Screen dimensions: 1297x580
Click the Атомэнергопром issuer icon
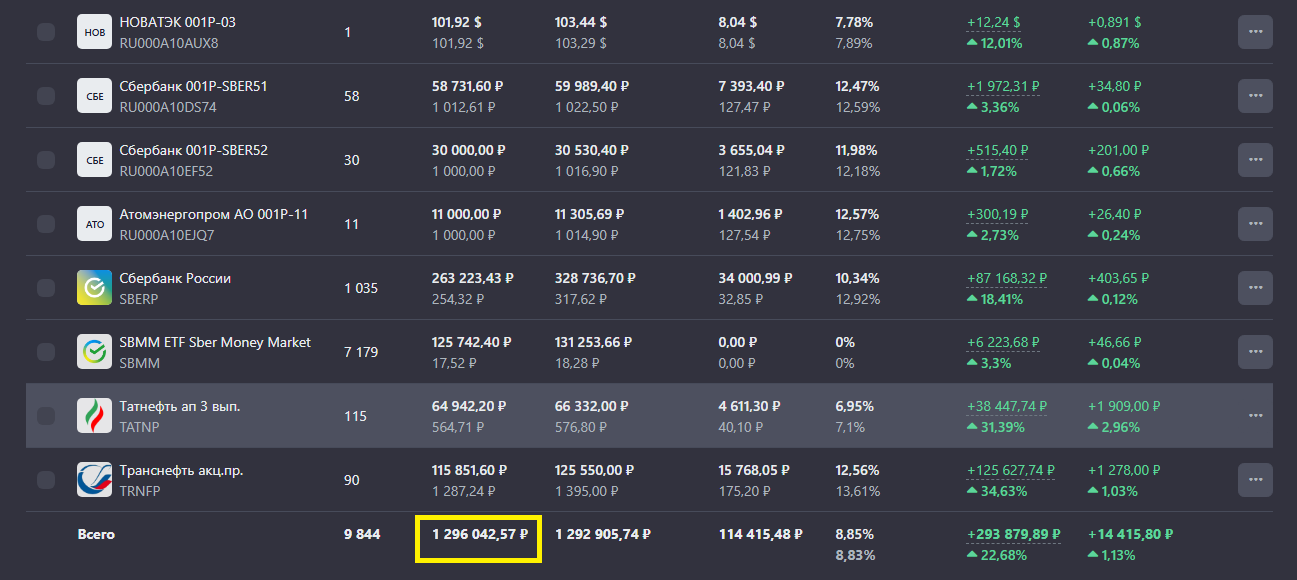[x=95, y=224]
